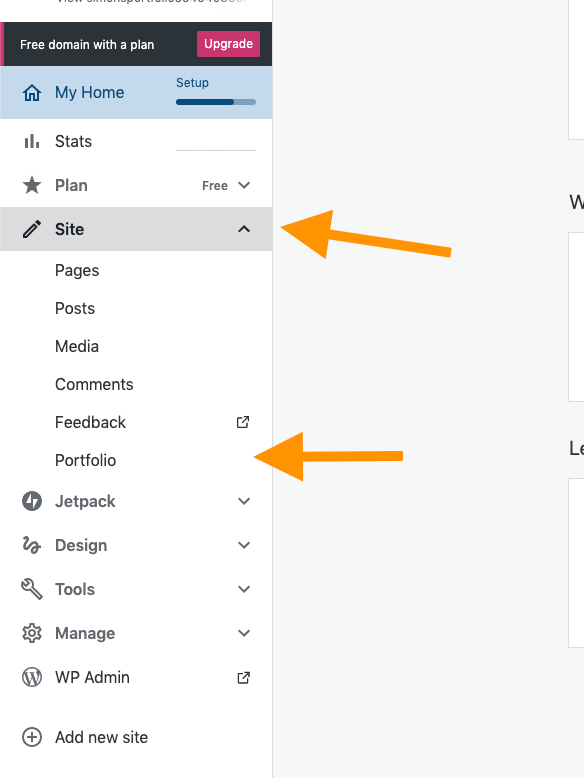The image size is (584, 778).
Task: Click the Add new site plus icon
Action: click(x=32, y=737)
